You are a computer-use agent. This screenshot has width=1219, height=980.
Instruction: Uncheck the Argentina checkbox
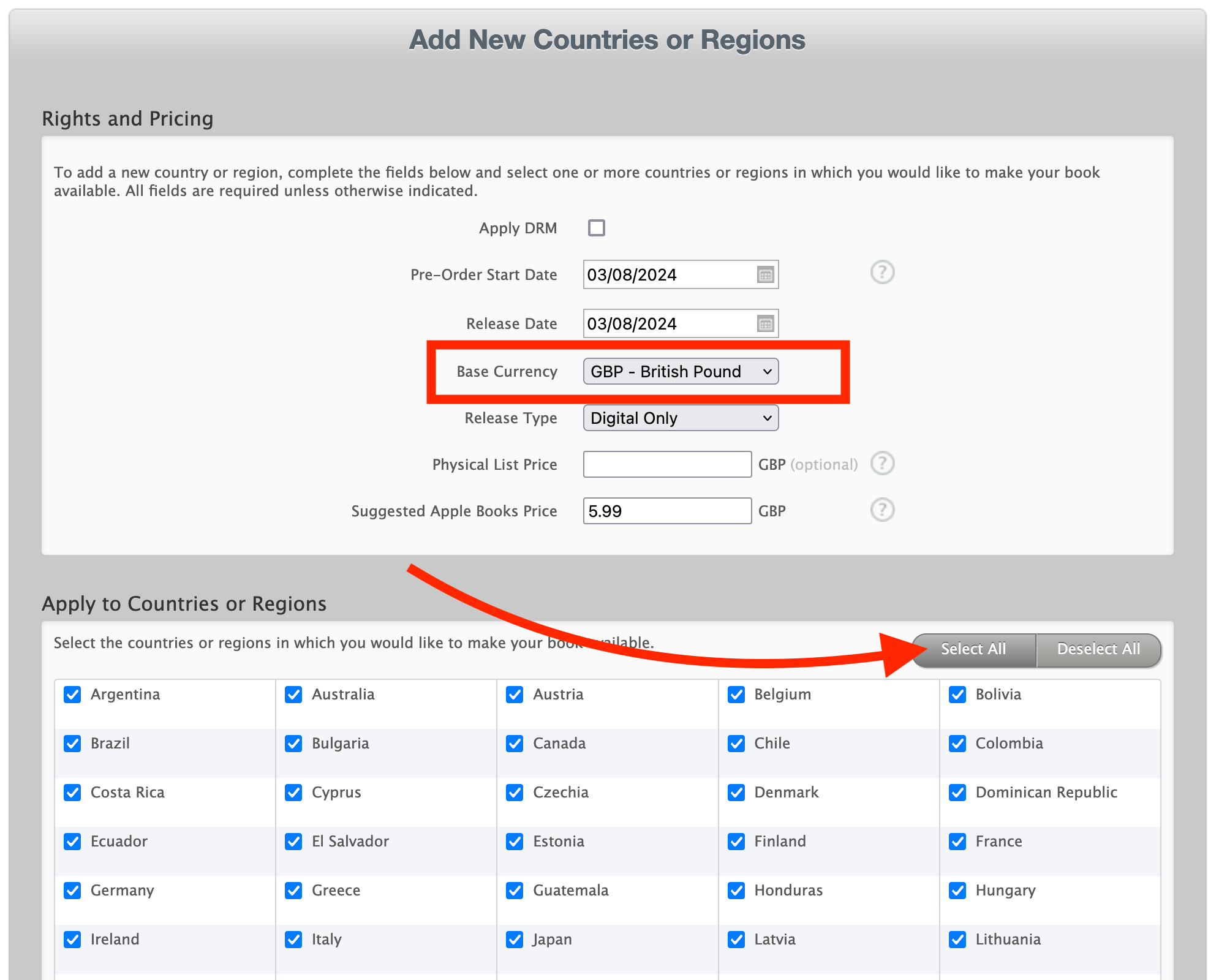click(72, 695)
